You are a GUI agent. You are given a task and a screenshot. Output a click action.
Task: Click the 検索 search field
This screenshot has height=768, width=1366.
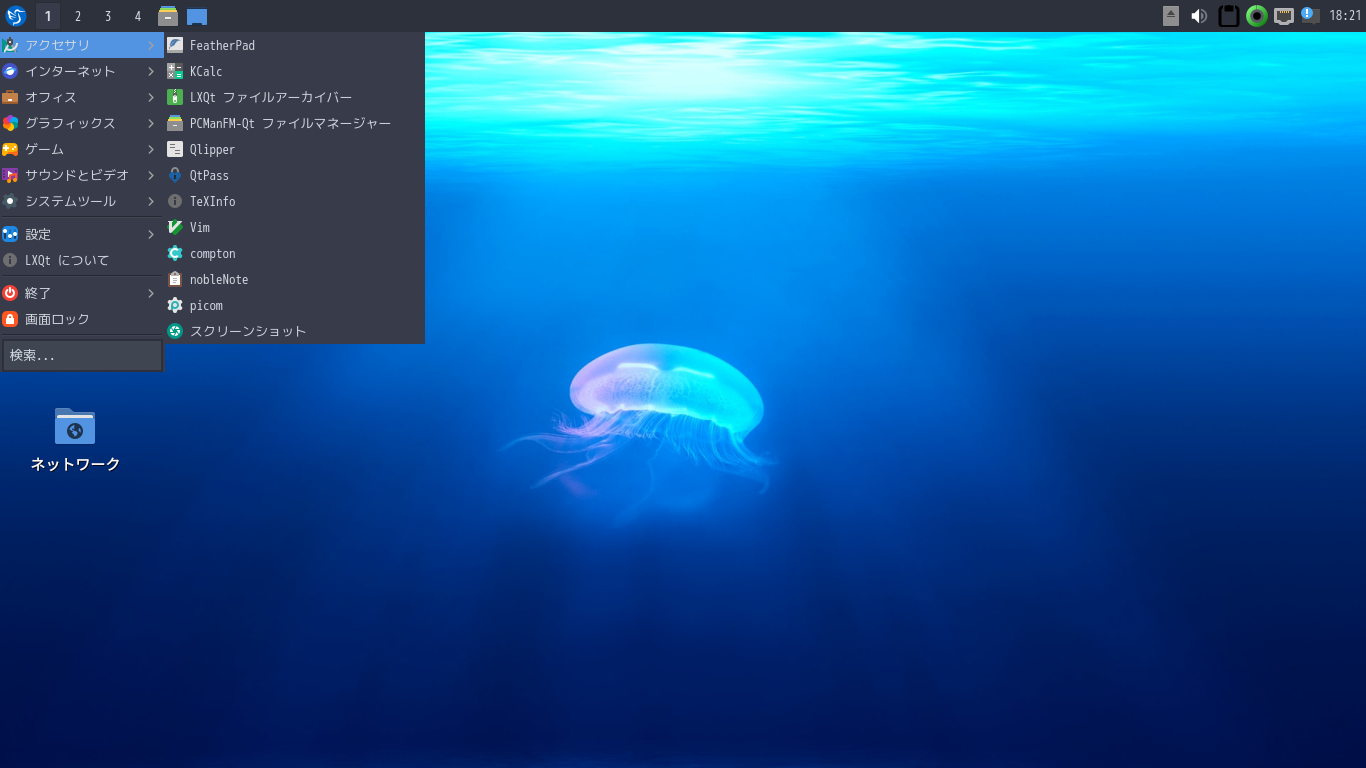[x=82, y=354]
